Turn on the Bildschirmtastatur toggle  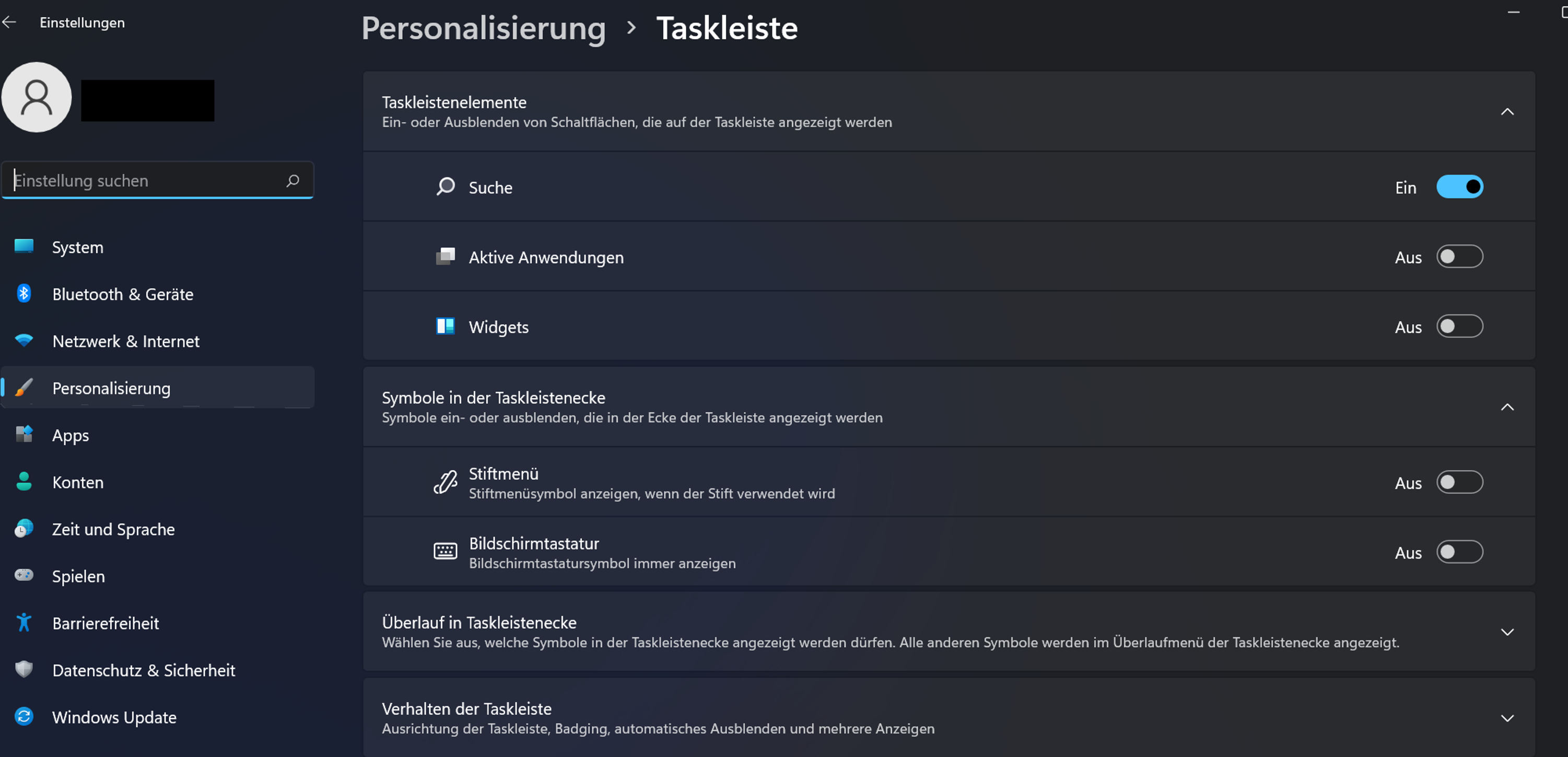click(x=1459, y=552)
